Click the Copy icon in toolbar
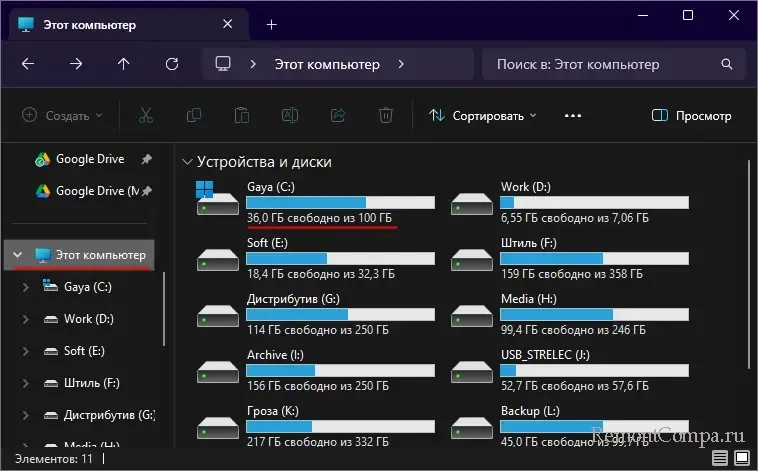The image size is (758, 471). click(194, 115)
